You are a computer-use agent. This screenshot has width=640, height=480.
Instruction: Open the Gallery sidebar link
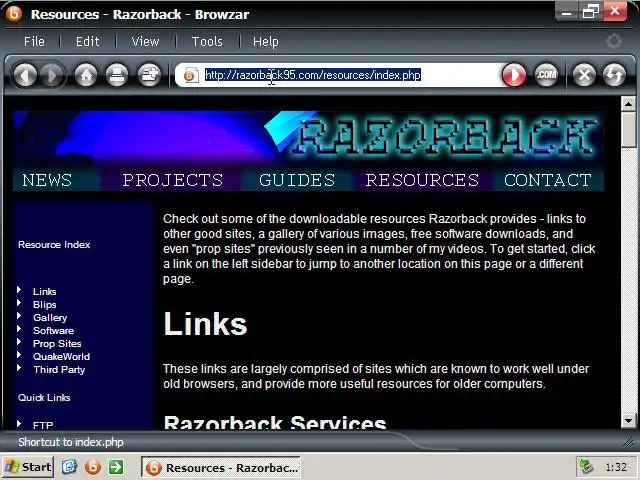(x=50, y=318)
